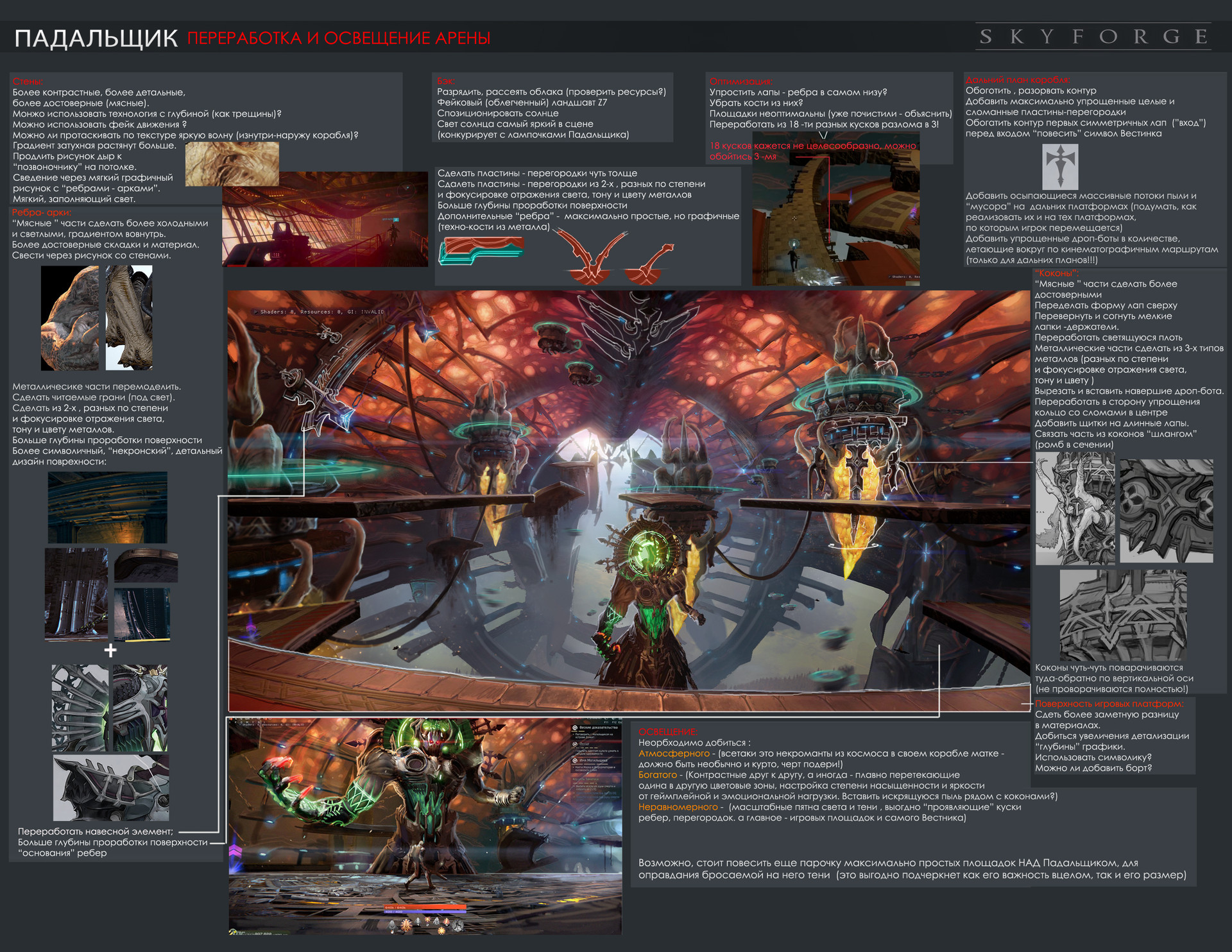The image size is (1232, 952).
Task: Click the 'ОСВЕЩЕНИЕ:' heading
Action: tap(668, 732)
